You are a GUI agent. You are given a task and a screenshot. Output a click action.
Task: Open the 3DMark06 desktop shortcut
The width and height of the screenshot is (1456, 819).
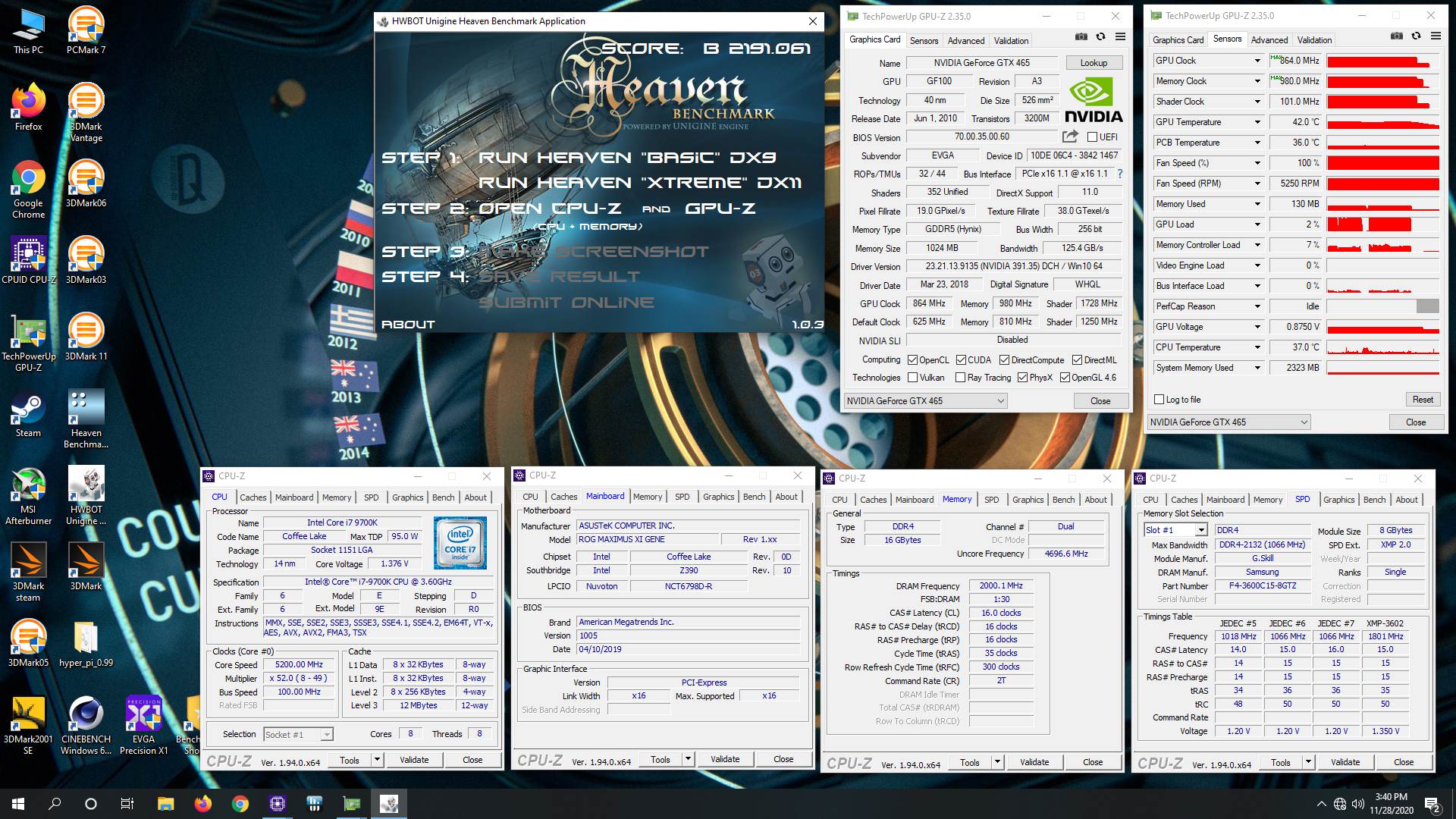tap(86, 184)
